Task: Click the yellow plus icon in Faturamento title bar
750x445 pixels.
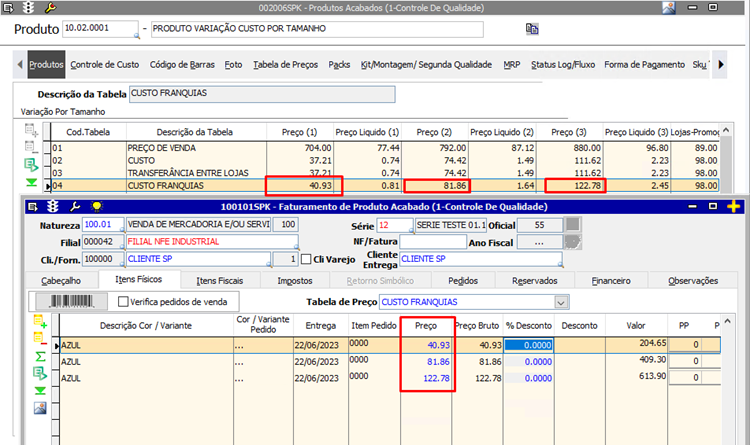Action: coord(734,206)
